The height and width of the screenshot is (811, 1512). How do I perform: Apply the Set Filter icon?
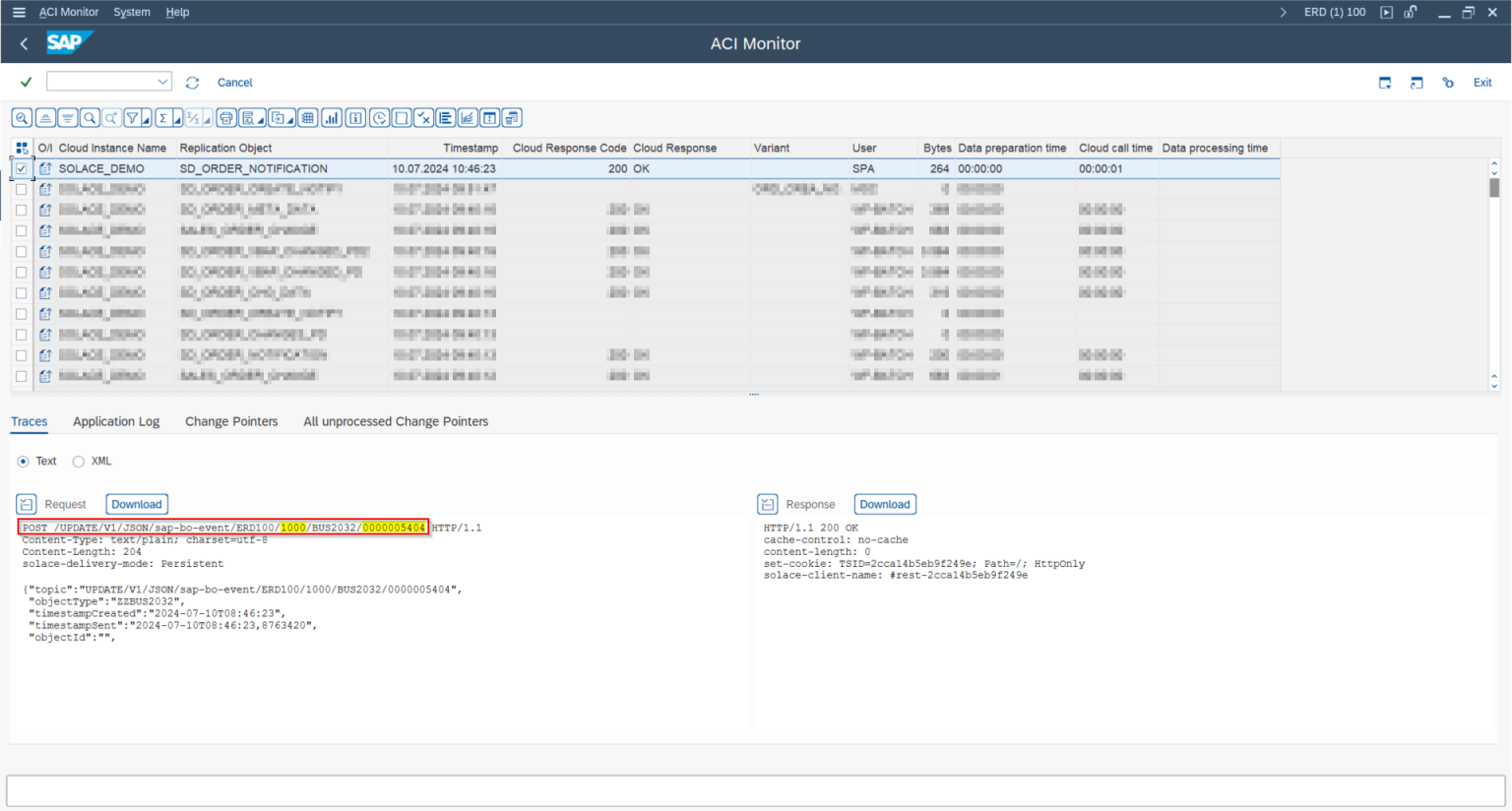tap(133, 117)
